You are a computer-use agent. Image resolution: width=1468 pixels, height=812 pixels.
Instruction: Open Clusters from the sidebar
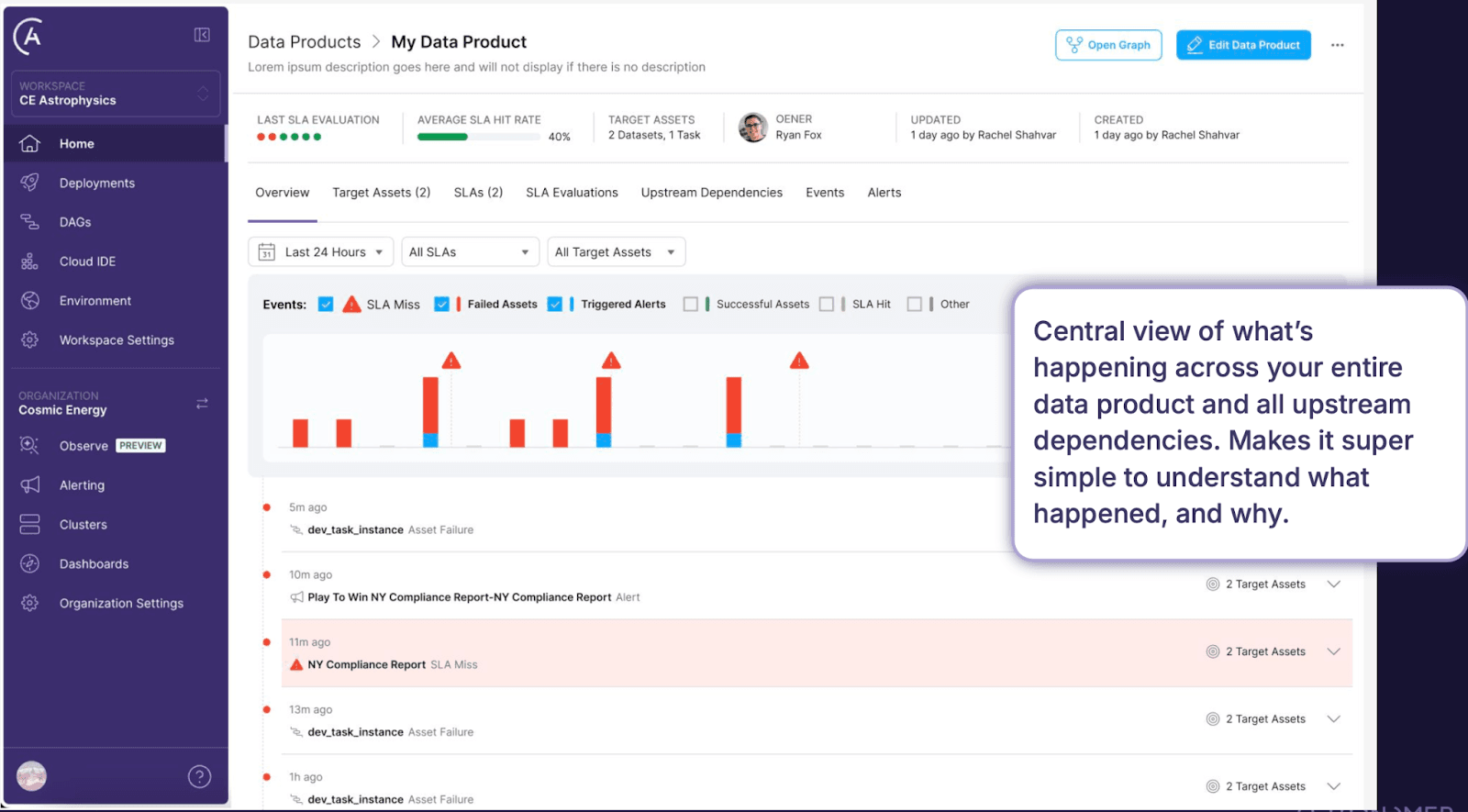[83, 525]
